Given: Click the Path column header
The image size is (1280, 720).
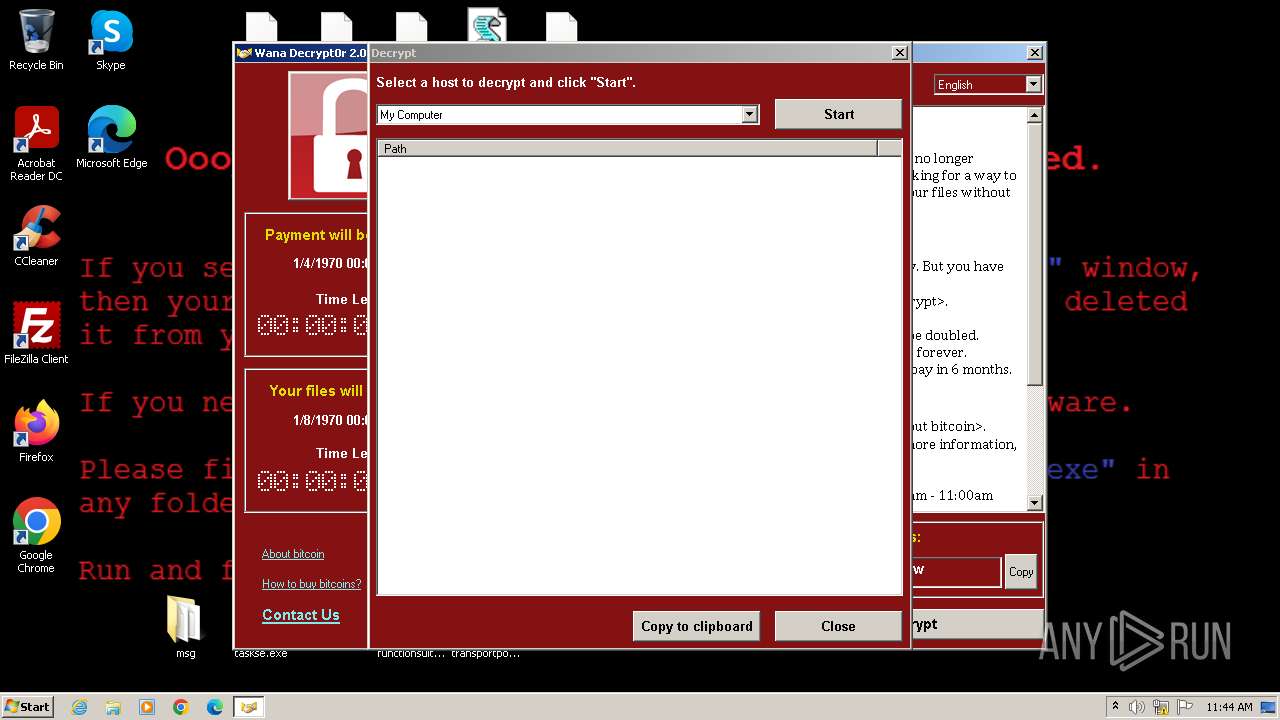Looking at the screenshot, I should point(627,148).
